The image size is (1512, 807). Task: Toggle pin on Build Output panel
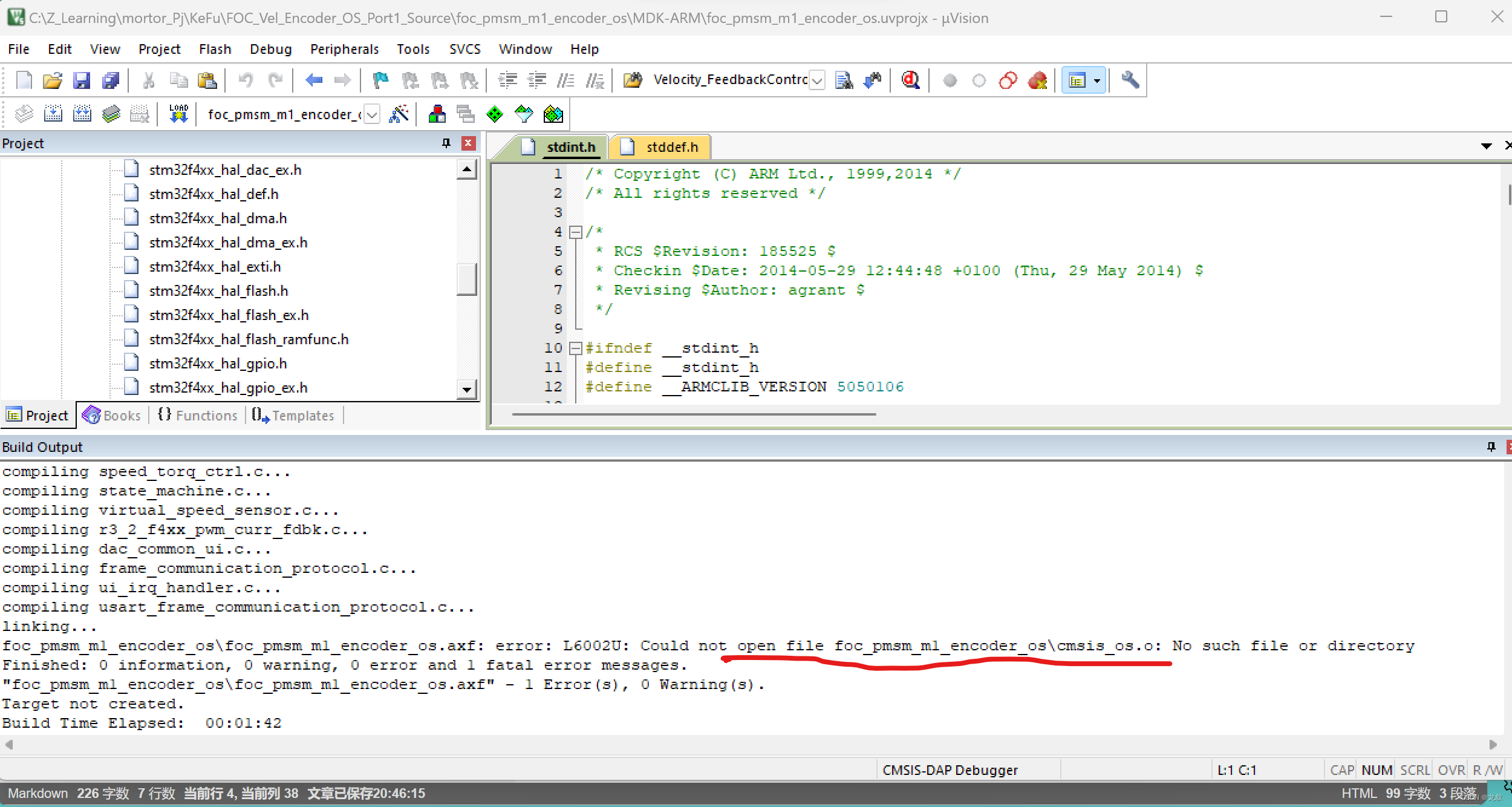[x=1491, y=446]
